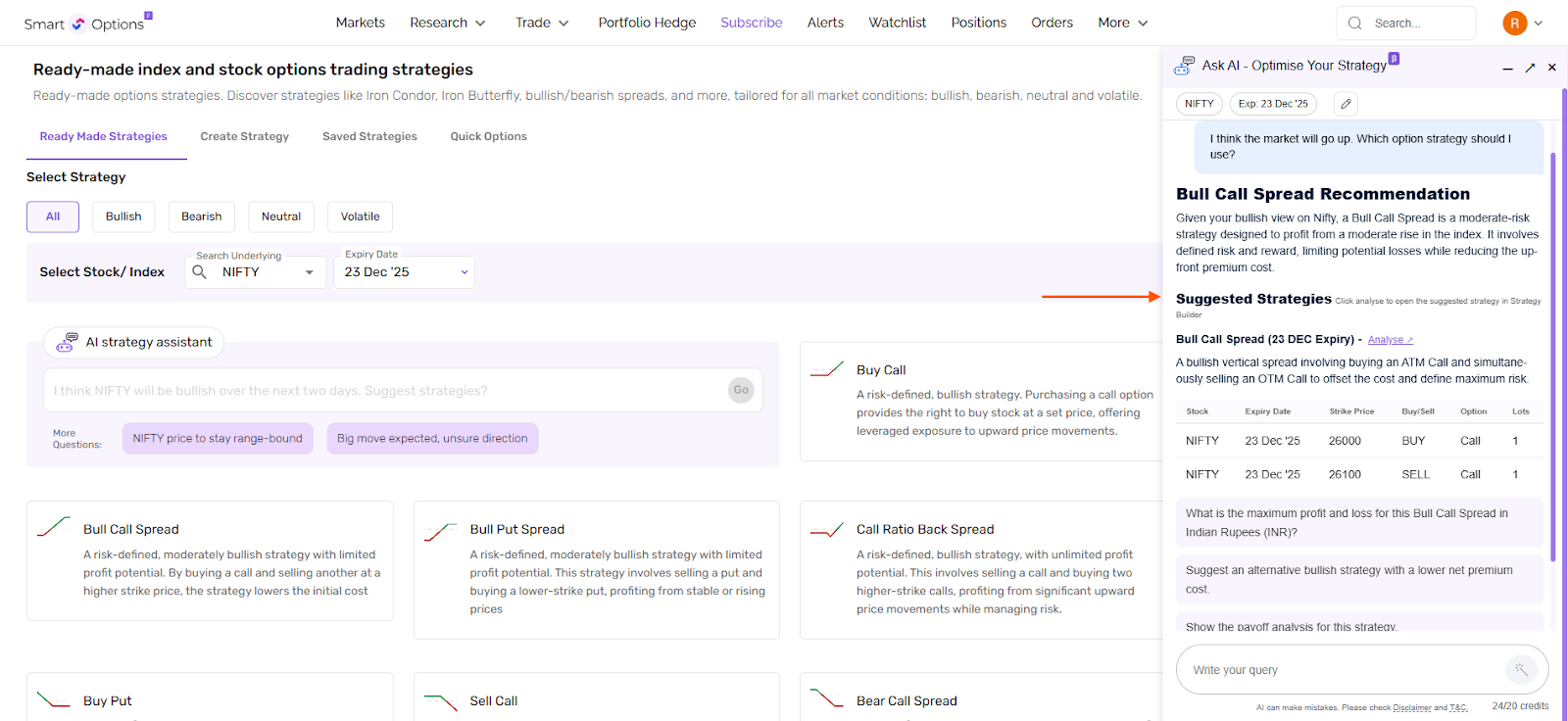The image size is (1568, 721).
Task: Click the 'NIFTY price to stay range-bound' suggestion
Action: (218, 439)
